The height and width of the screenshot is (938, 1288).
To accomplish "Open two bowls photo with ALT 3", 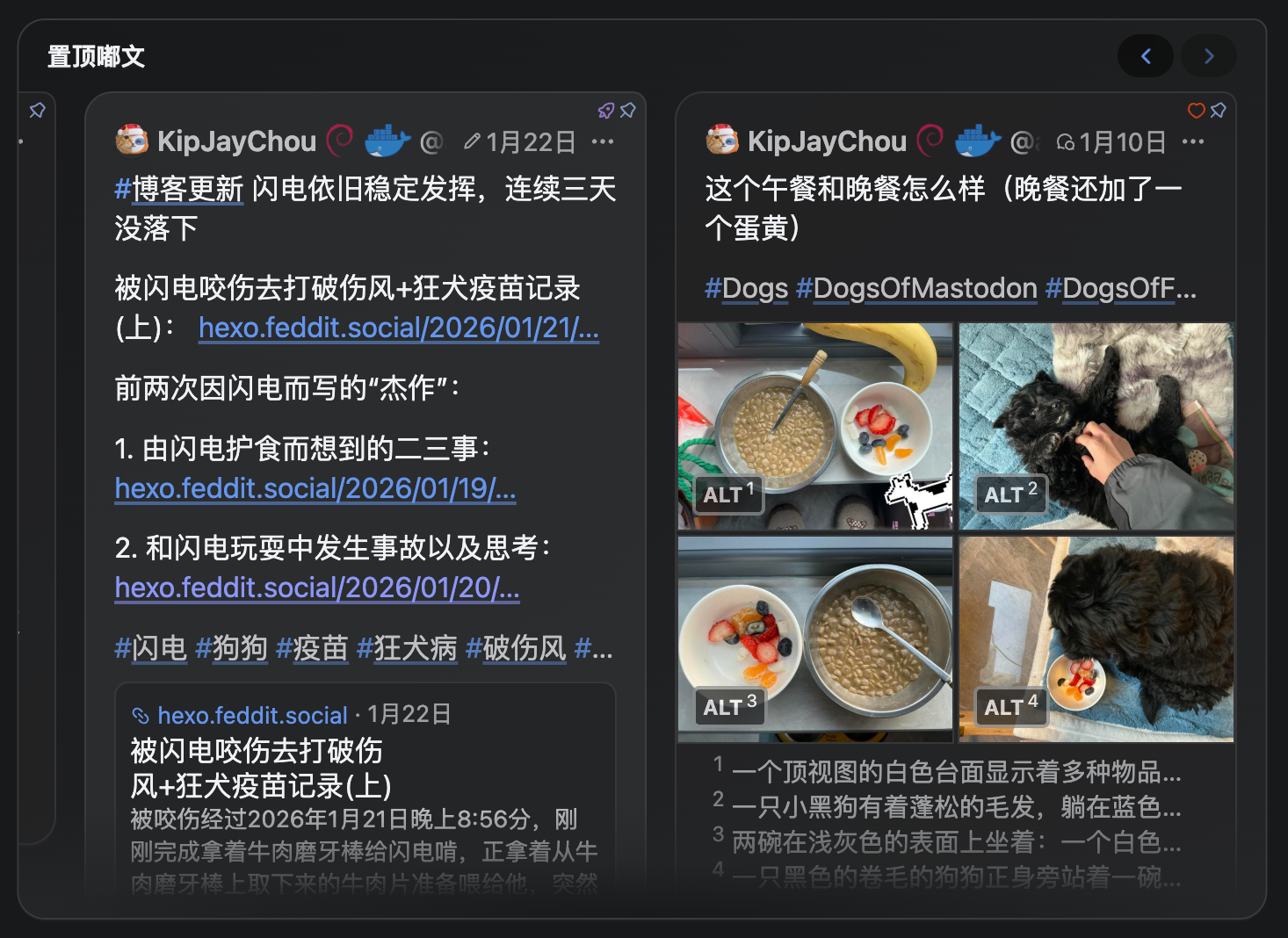I will [x=815, y=639].
